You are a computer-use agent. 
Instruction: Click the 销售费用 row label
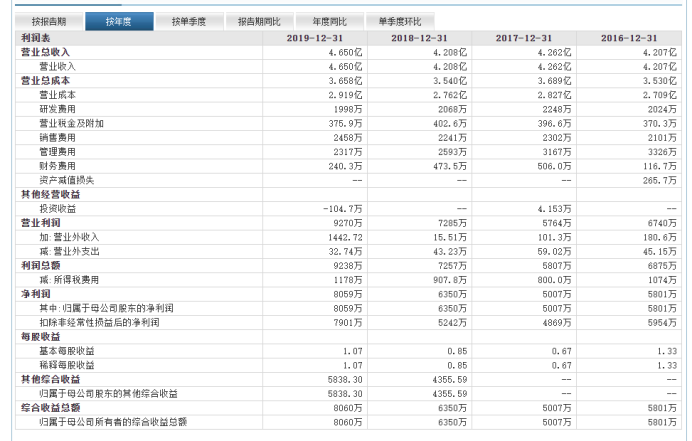[x=57, y=138]
